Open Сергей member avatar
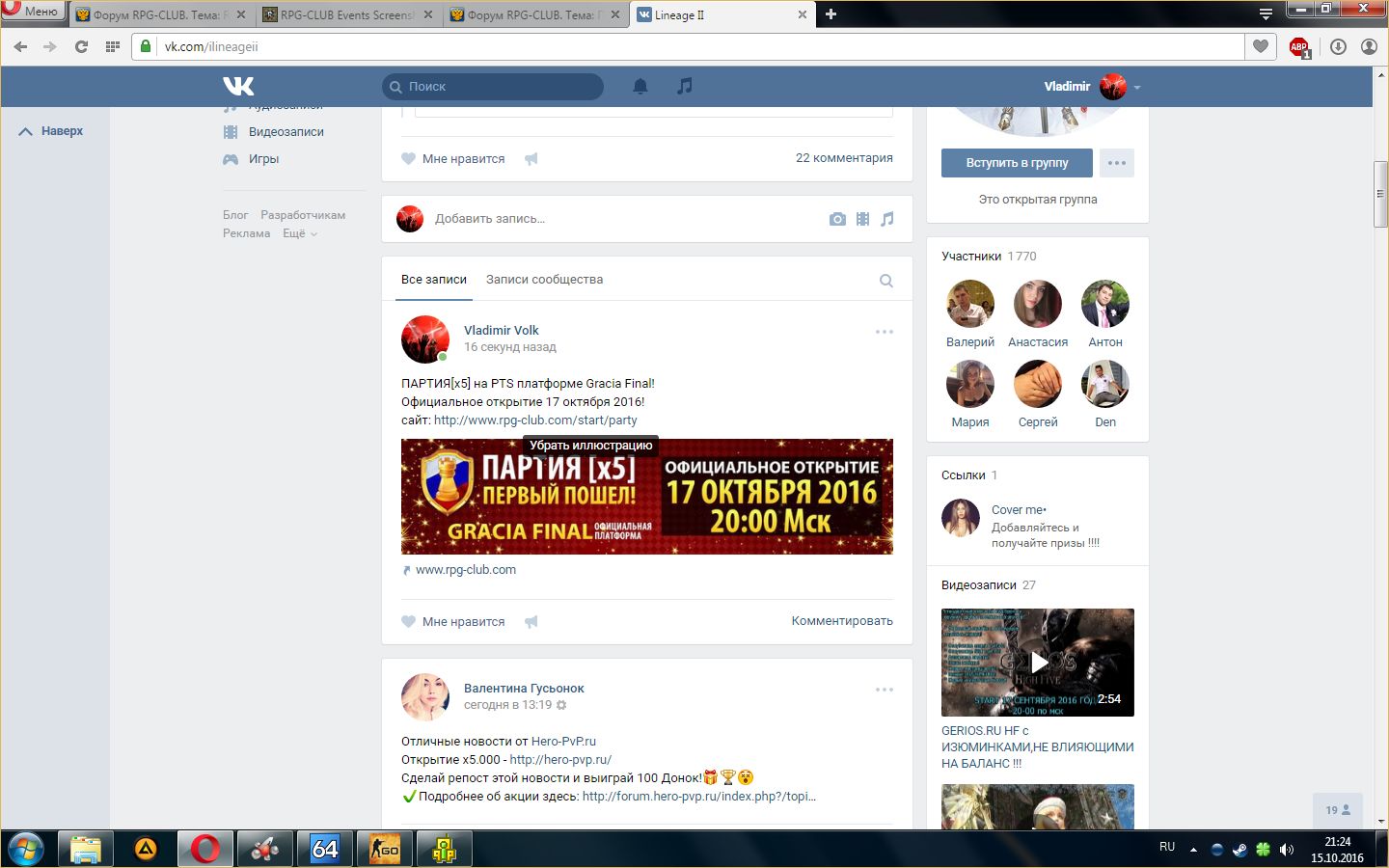 click(x=1038, y=384)
